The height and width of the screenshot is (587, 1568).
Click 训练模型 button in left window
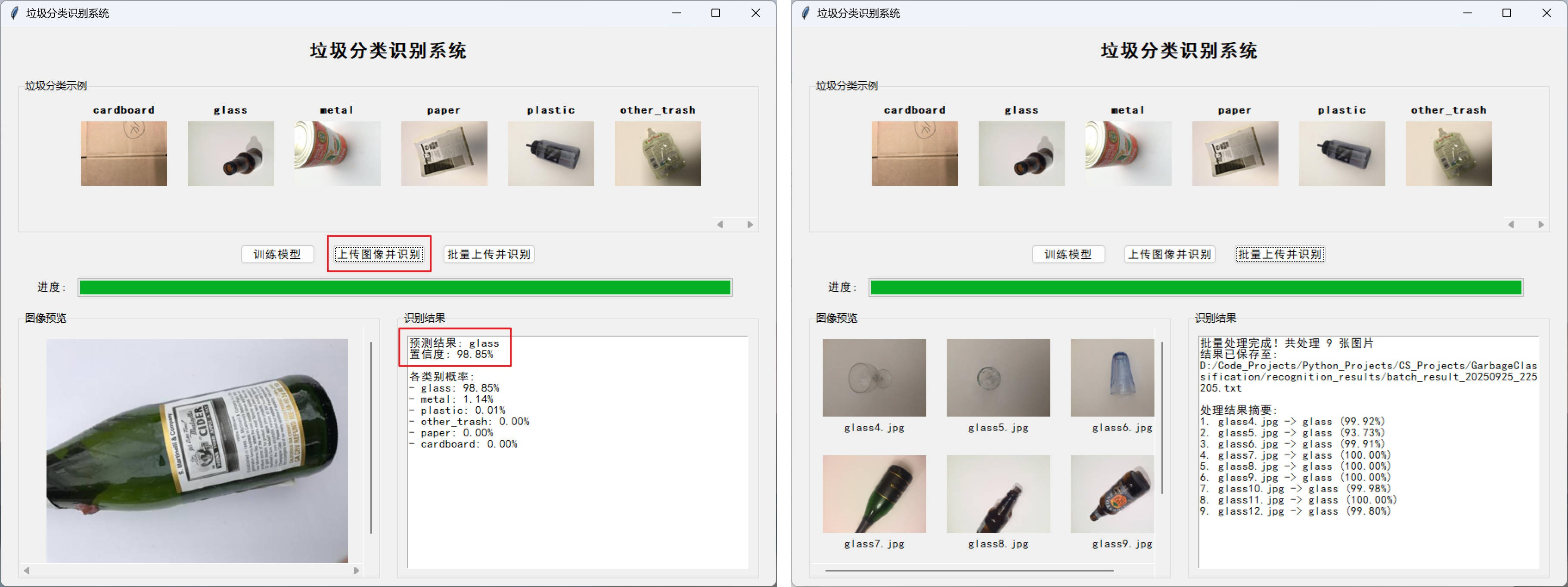pyautogui.click(x=278, y=254)
